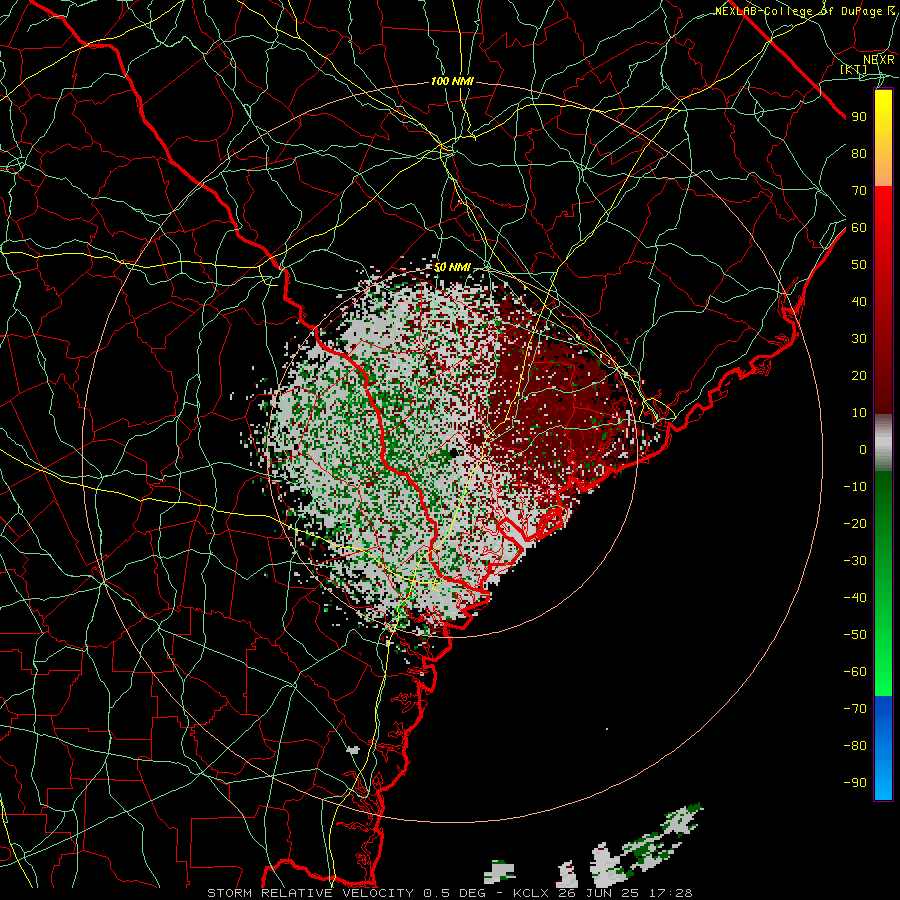Click the -40 value on velocity scale

pyautogui.click(x=855, y=598)
